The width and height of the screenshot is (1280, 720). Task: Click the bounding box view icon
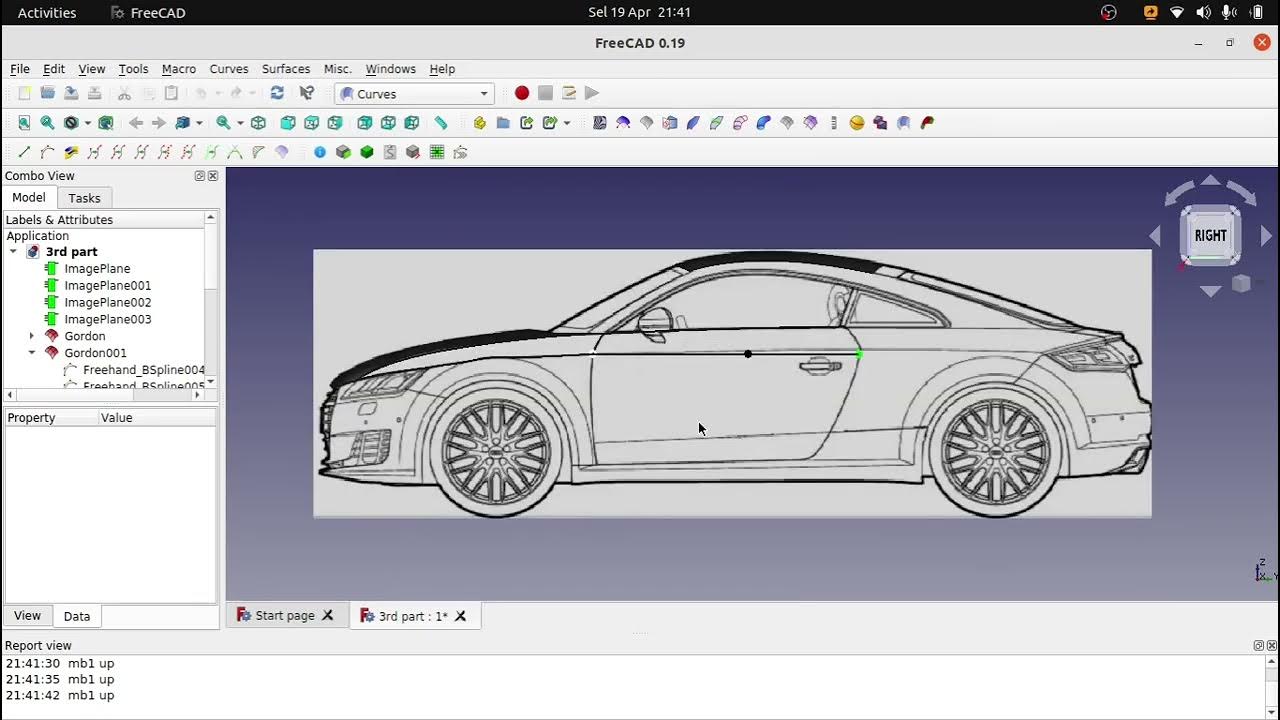[x=105, y=123]
